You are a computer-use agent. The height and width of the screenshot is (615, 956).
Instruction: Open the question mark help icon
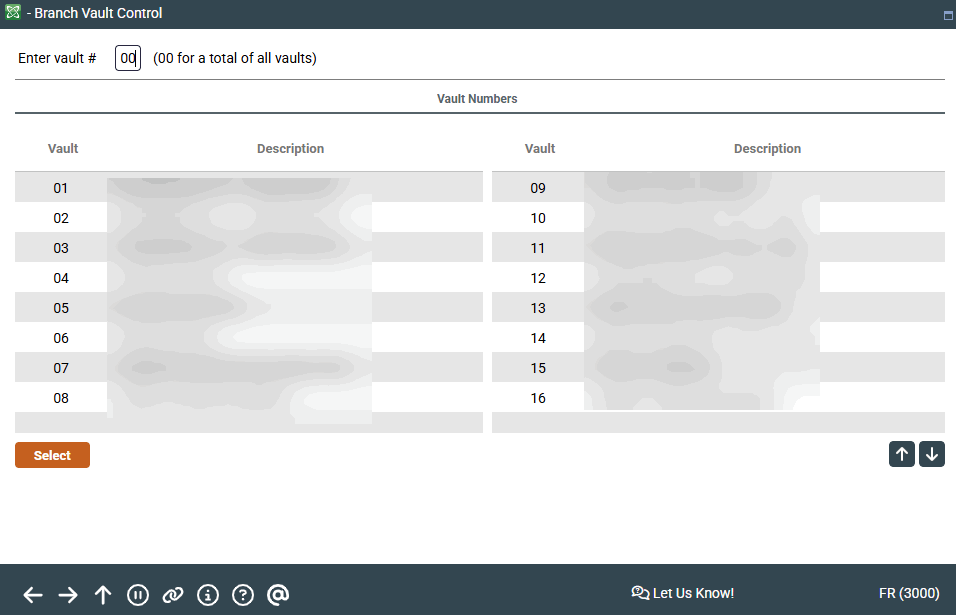tap(243, 595)
